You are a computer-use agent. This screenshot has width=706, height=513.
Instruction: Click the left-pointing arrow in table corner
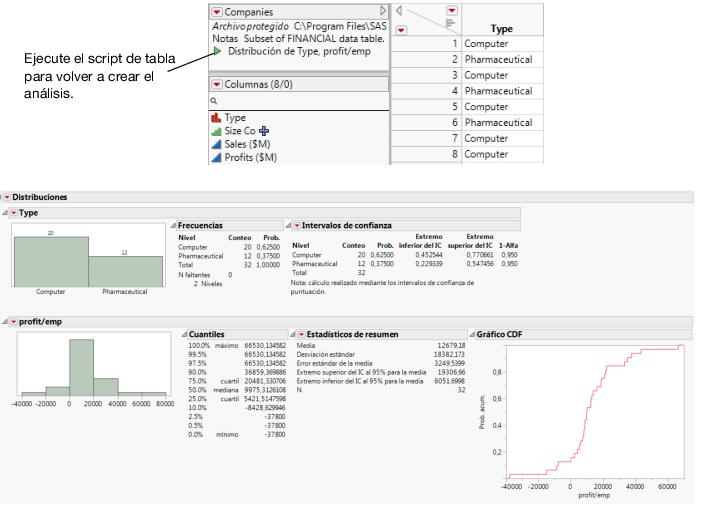click(399, 10)
